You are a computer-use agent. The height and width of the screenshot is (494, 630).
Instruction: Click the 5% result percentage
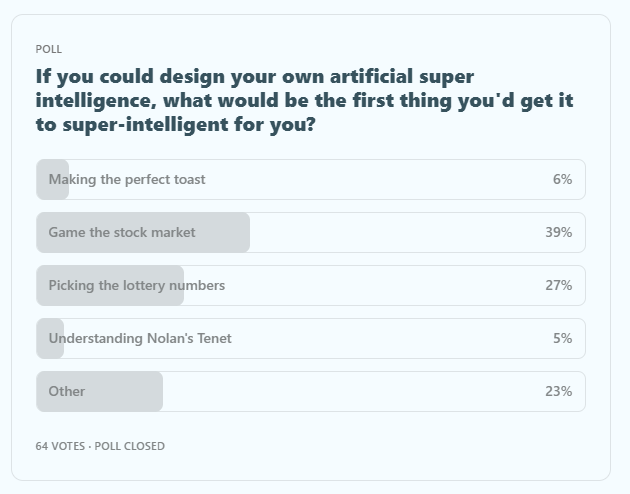[x=562, y=338]
